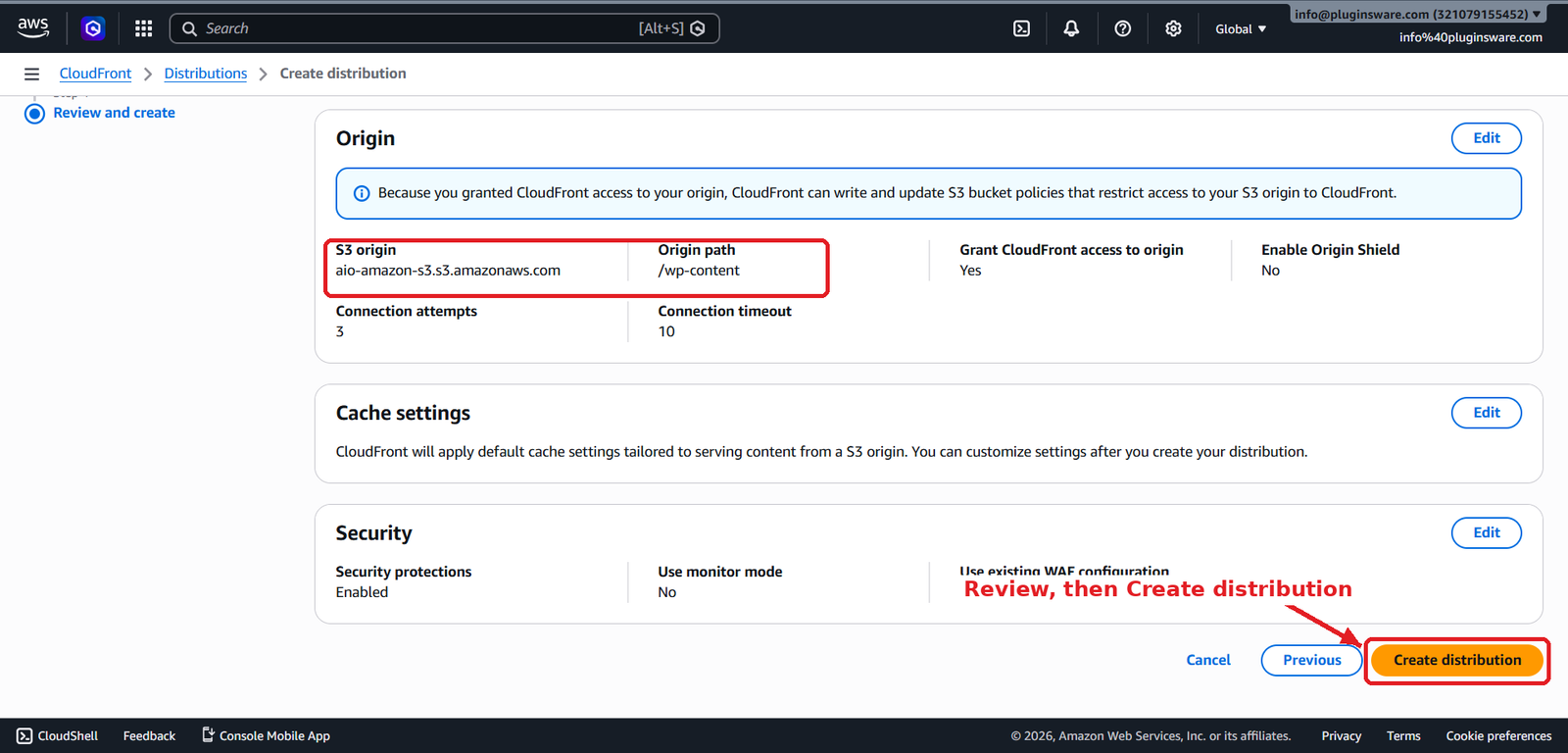1568x753 pixels.
Task: Open the info@pluginsware.com account menu
Action: [1417, 14]
